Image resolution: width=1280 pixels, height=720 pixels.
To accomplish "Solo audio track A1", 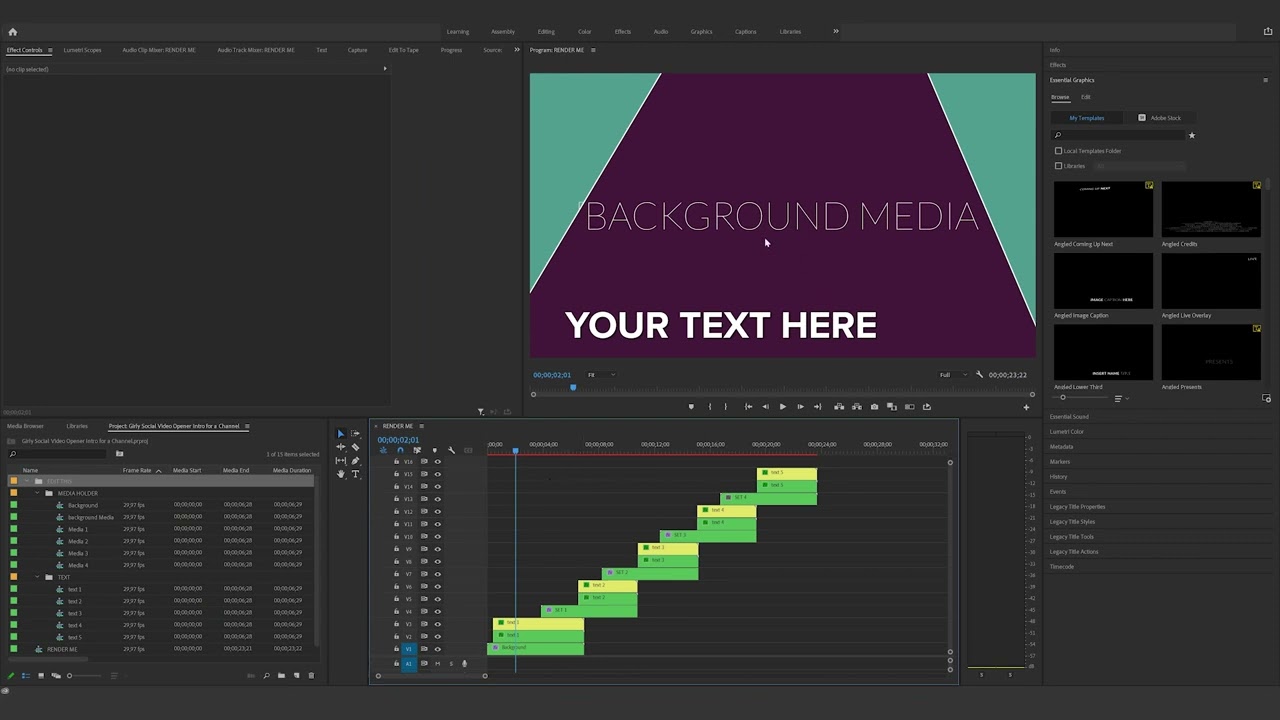I will (x=450, y=664).
